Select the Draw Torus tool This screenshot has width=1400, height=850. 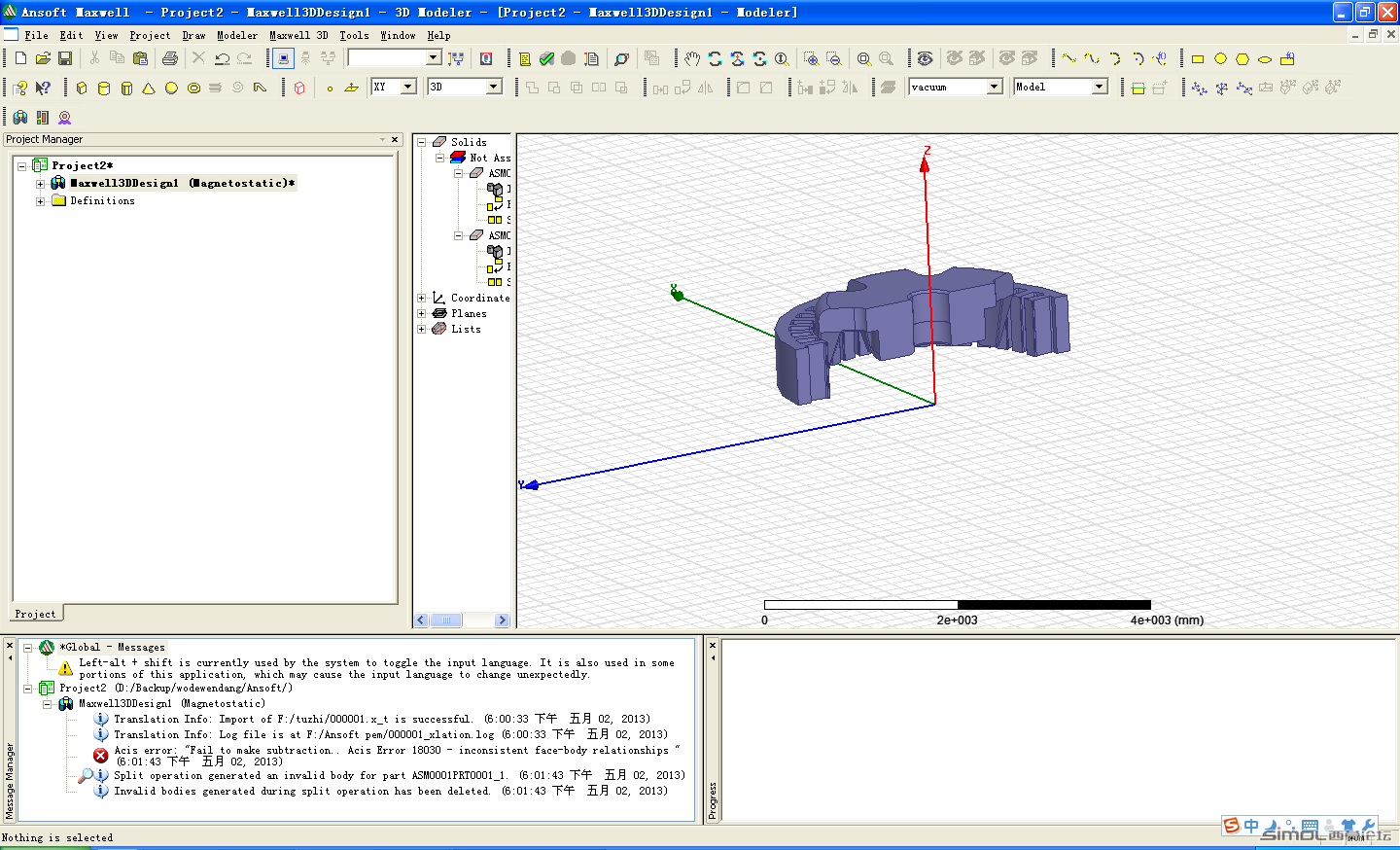tap(193, 88)
